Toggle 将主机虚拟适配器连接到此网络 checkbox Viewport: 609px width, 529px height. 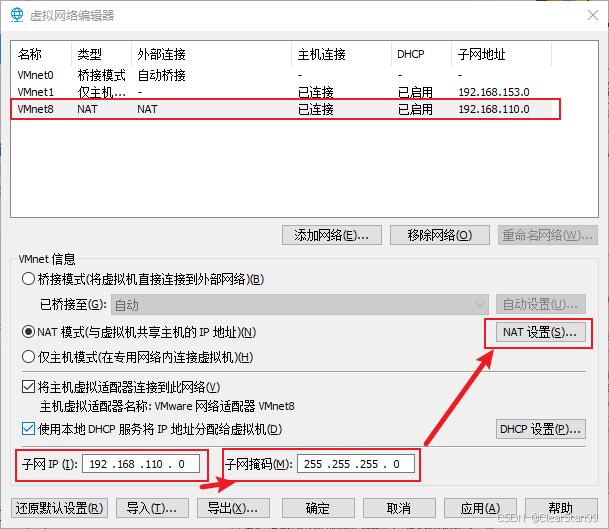point(28,387)
